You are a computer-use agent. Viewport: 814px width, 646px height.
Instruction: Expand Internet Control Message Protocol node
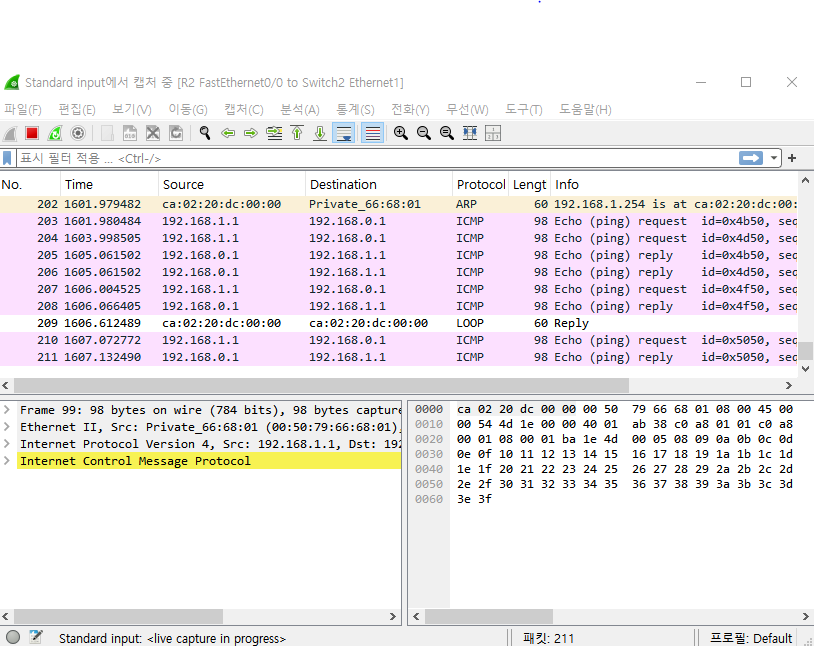[x=7, y=461]
